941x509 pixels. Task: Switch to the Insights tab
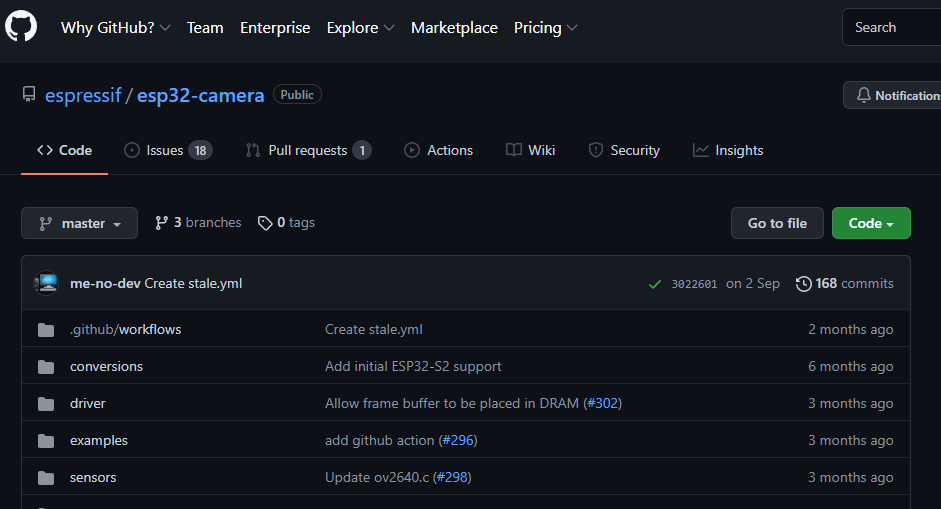(728, 150)
